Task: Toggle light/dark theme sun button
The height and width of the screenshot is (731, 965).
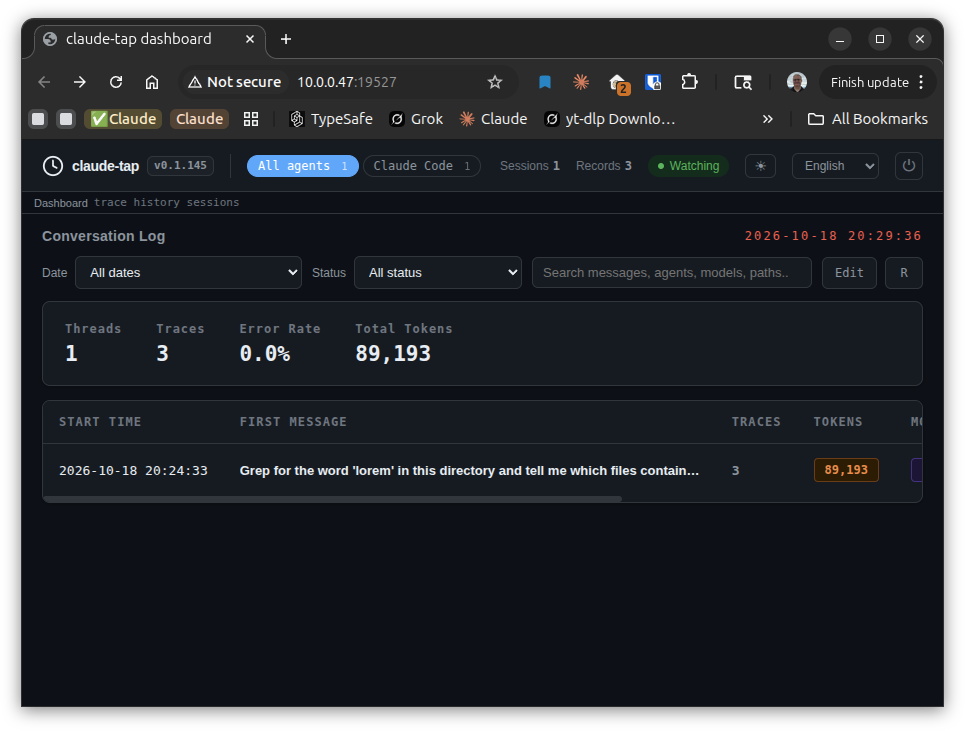Action: point(760,166)
